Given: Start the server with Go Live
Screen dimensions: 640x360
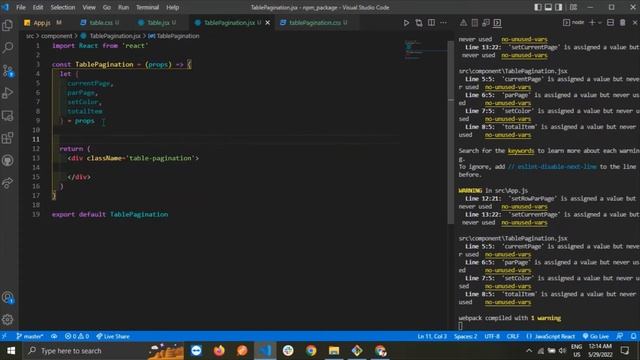Looking at the screenshot, I should [596, 336].
